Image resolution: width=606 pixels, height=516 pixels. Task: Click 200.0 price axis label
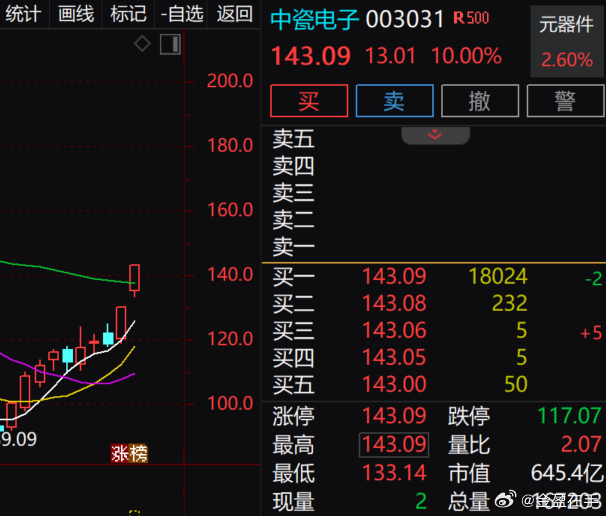(x=230, y=81)
